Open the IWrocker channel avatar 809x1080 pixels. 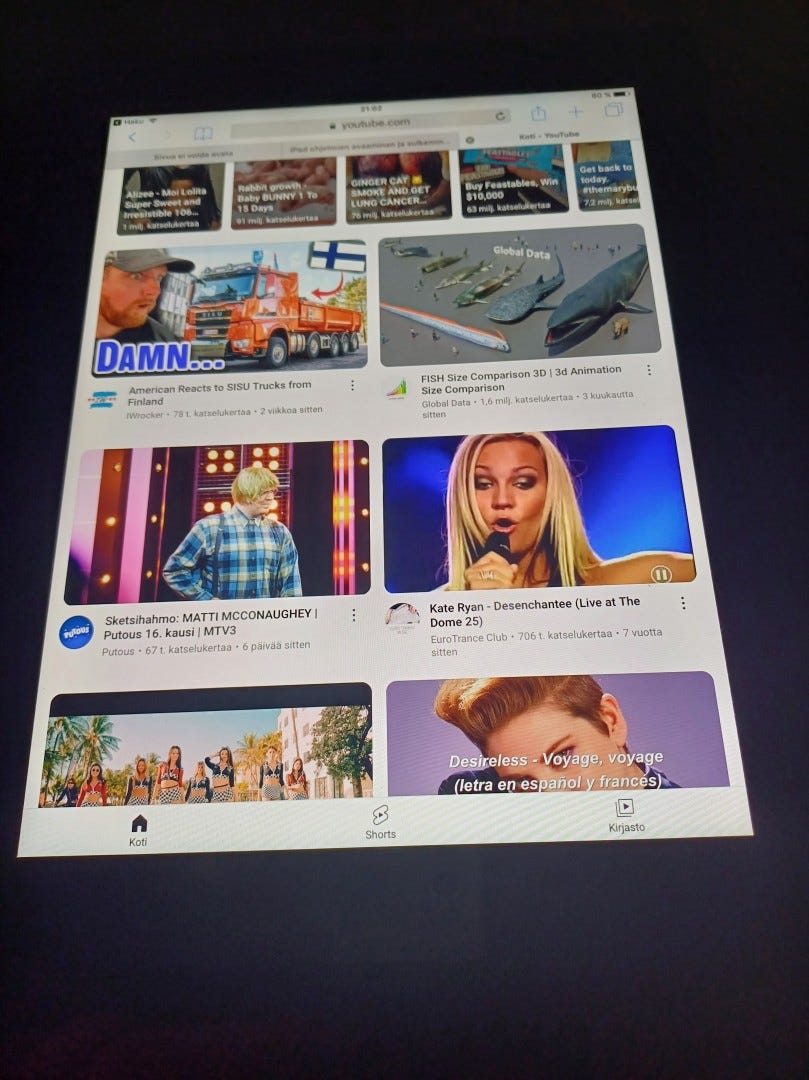pyautogui.click(x=103, y=400)
